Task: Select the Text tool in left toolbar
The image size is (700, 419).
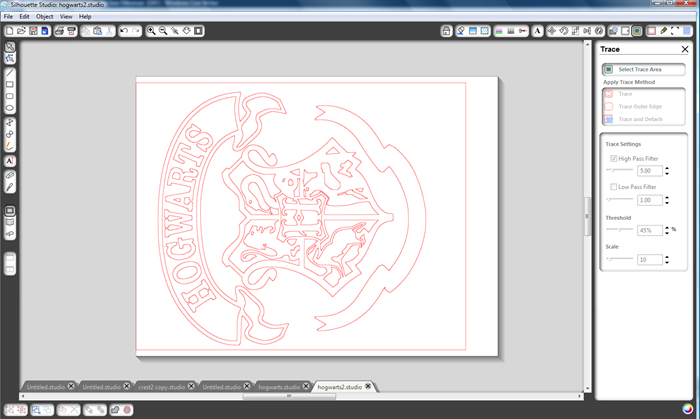Action: 10,161
